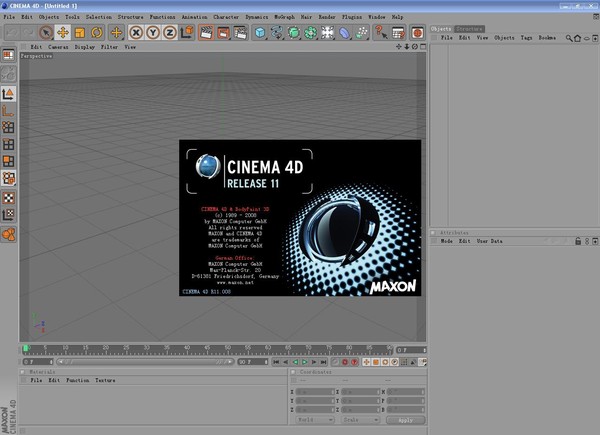Click the Render to Picture Viewer icon
Screen dimensions: 600x435
tap(223, 33)
